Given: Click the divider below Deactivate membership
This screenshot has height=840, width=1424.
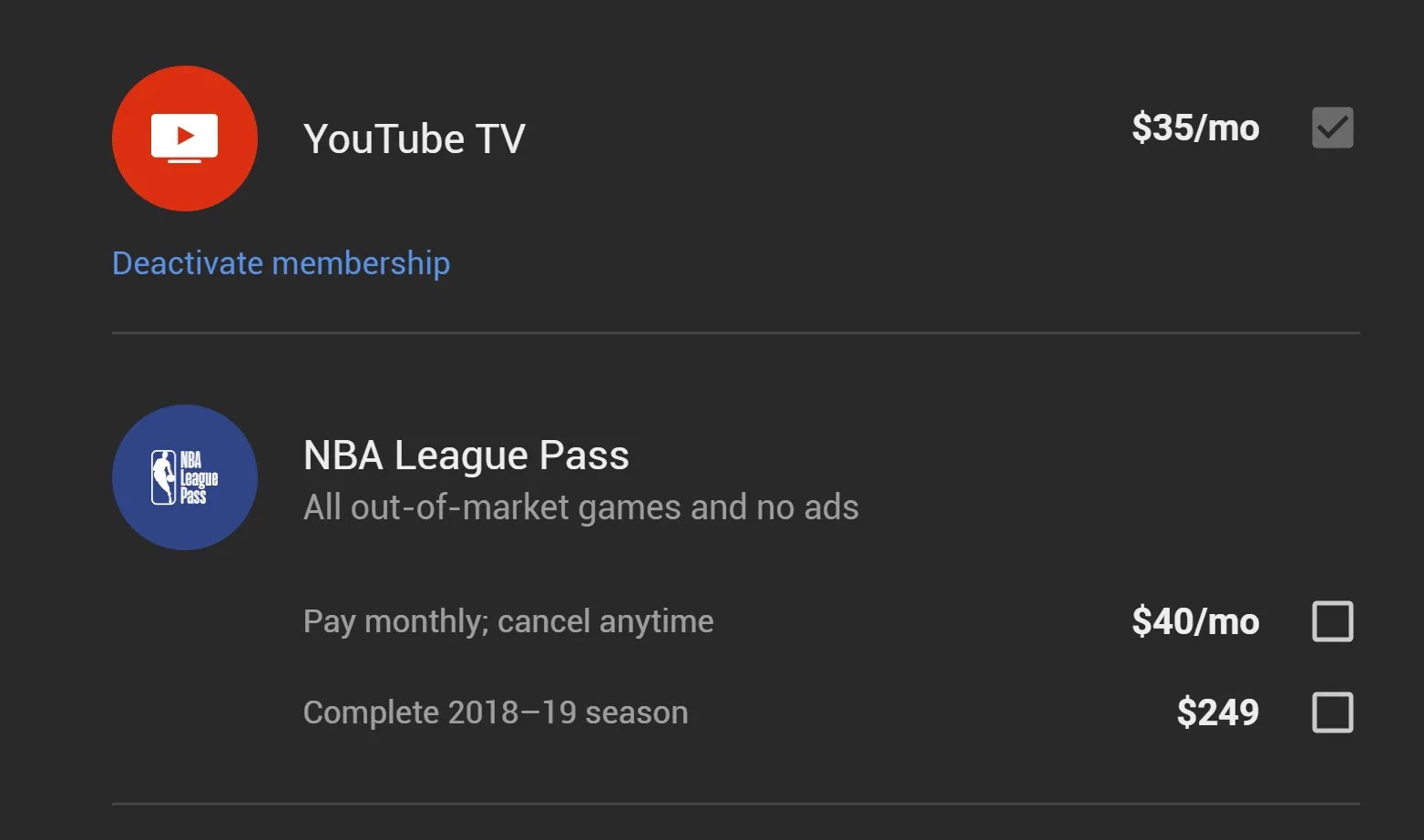Looking at the screenshot, I should pos(735,333).
